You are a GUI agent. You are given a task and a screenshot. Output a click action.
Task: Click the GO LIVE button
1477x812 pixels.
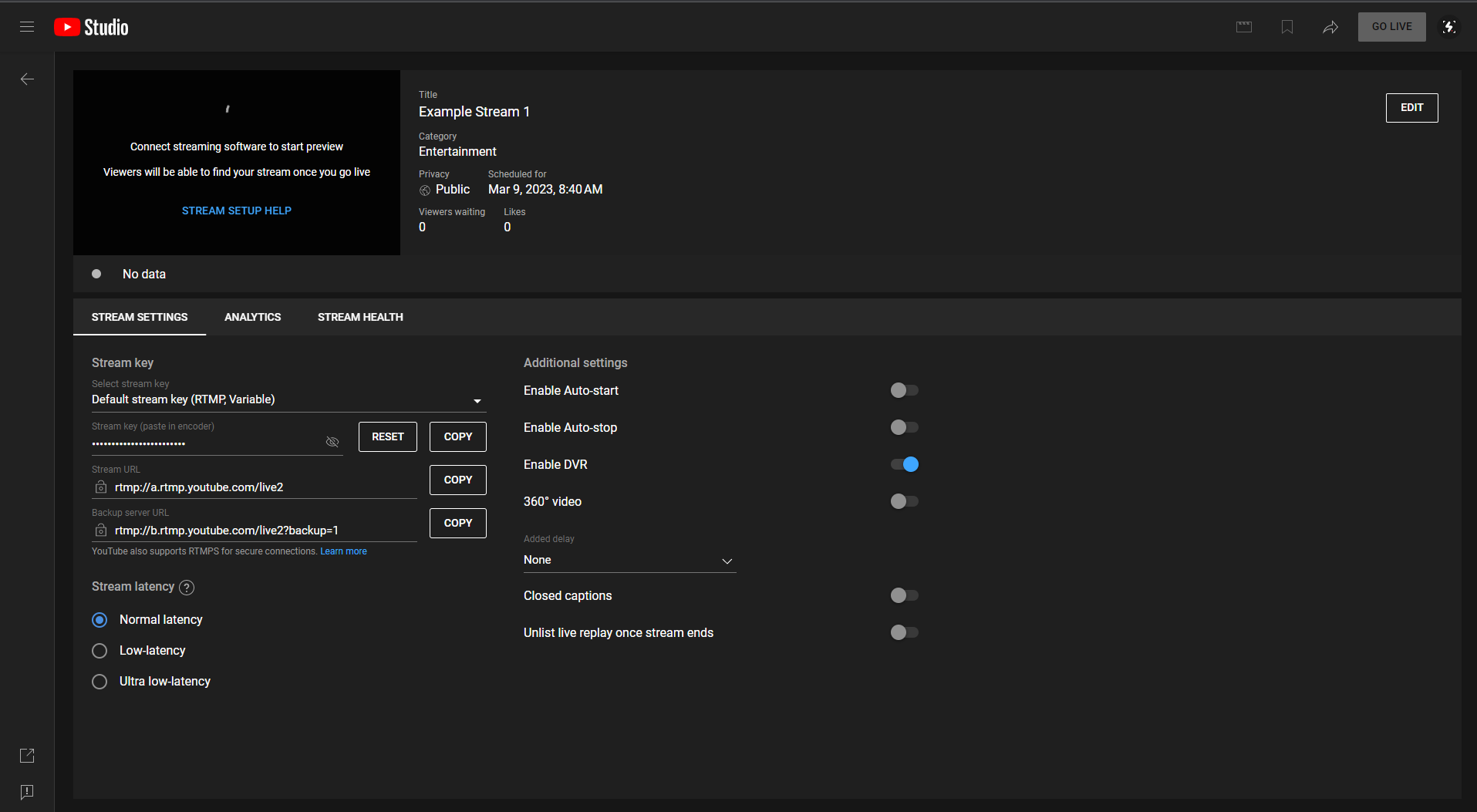[1391, 27]
